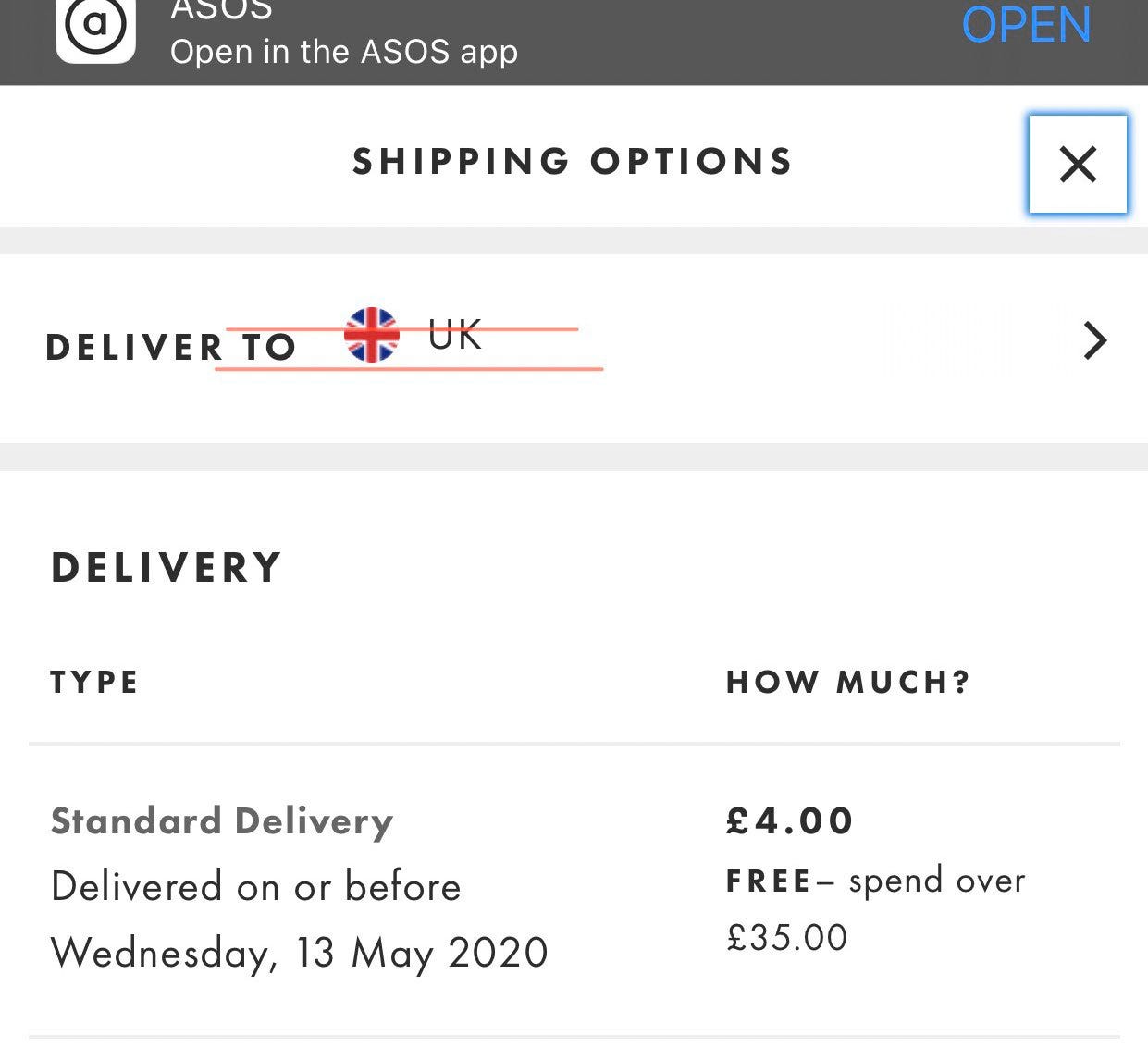The height and width of the screenshot is (1060, 1148).
Task: Click the UK flag icon
Action: [x=371, y=335]
